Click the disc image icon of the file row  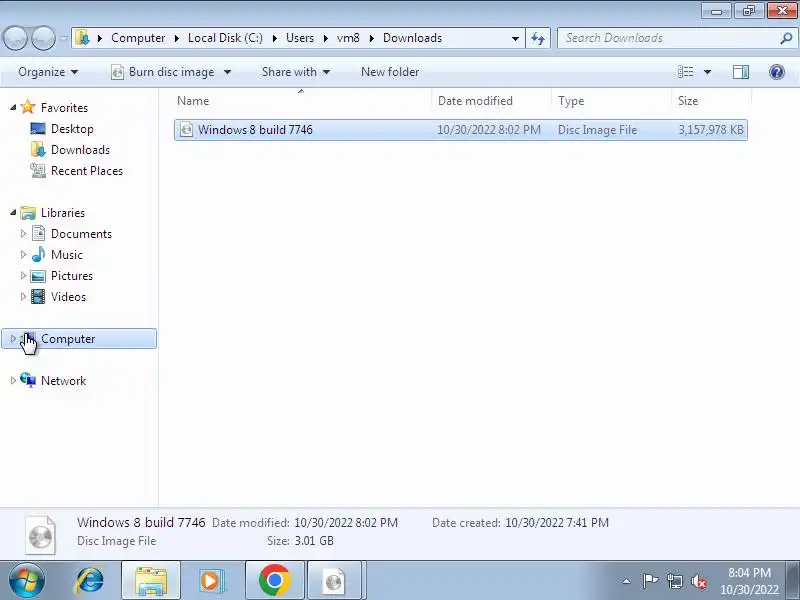(187, 130)
